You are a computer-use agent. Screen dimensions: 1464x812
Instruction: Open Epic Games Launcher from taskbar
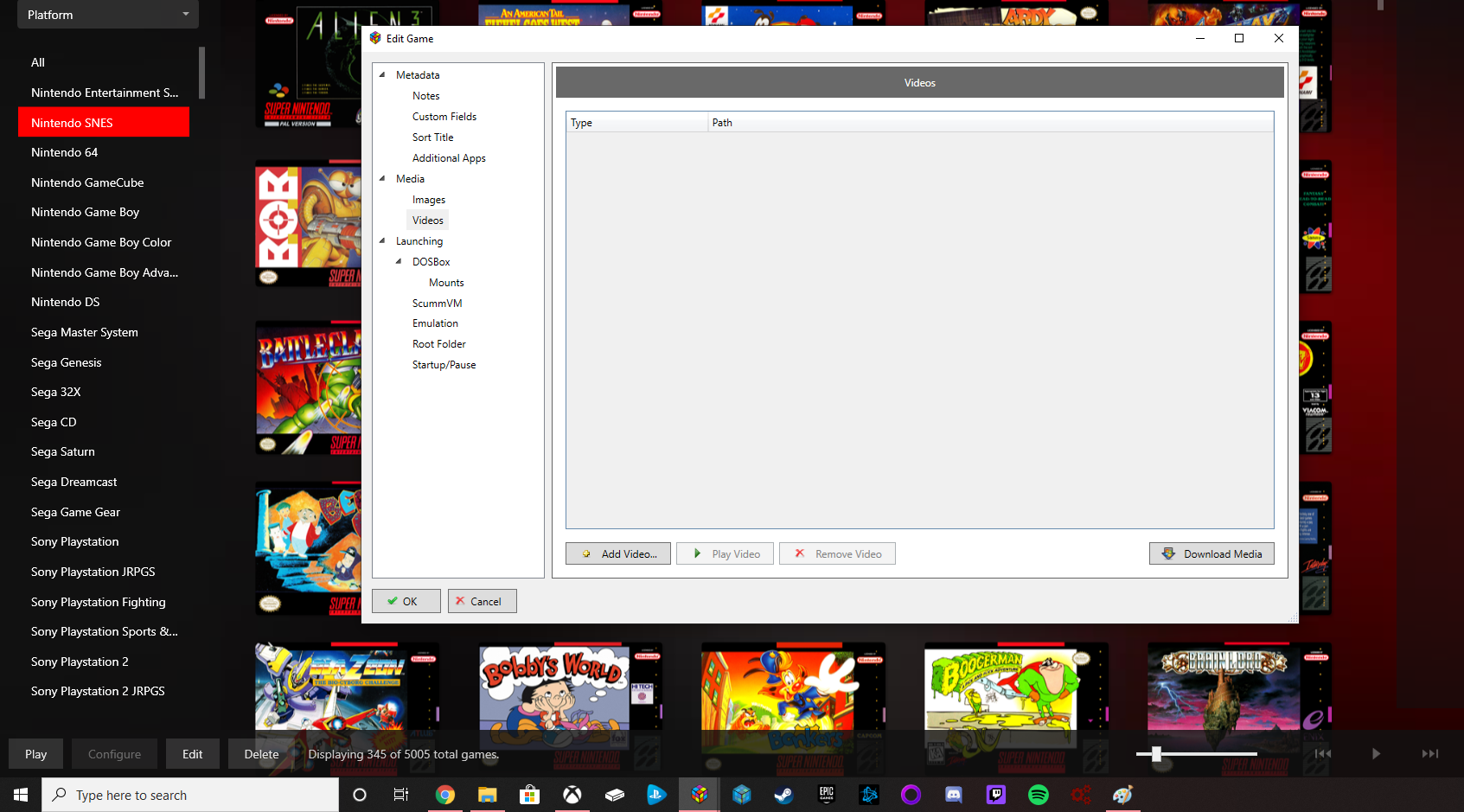[827, 795]
